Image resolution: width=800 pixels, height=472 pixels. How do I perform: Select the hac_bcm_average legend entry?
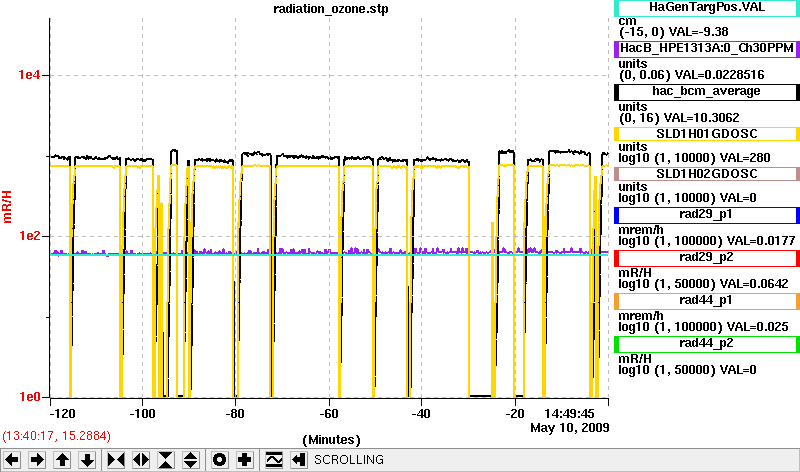(x=707, y=92)
